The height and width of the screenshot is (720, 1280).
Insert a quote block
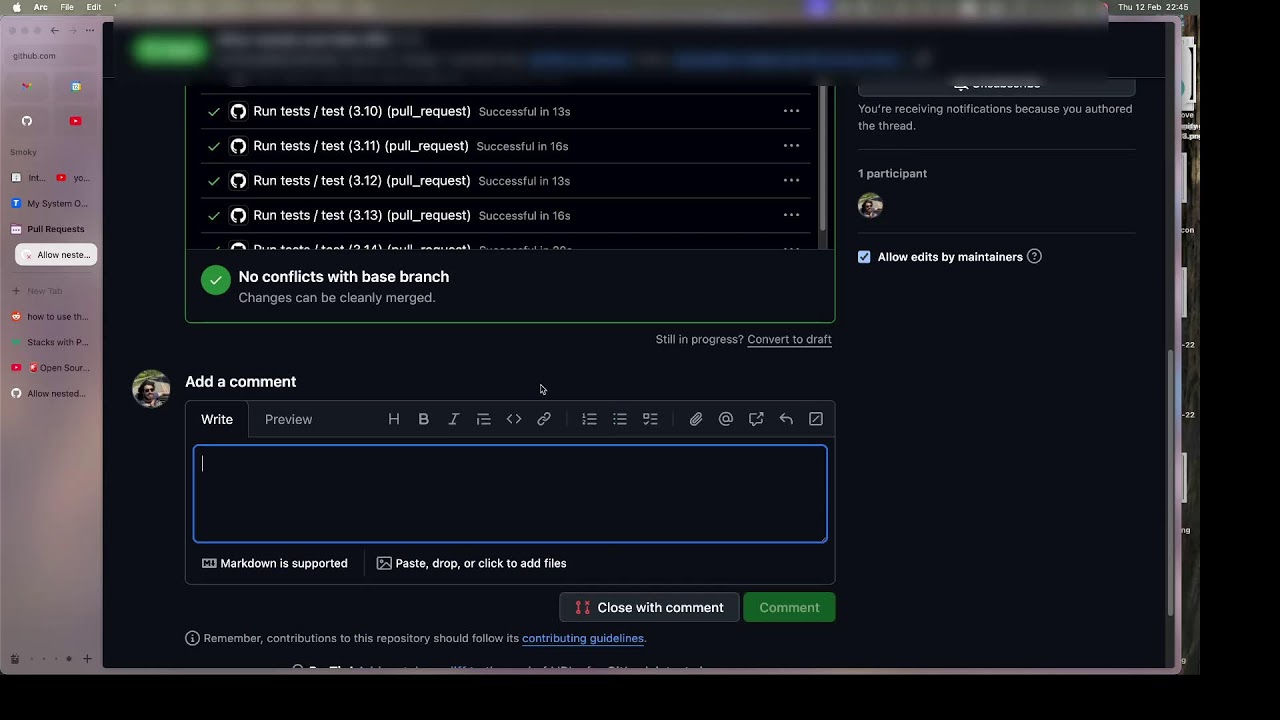(x=484, y=419)
